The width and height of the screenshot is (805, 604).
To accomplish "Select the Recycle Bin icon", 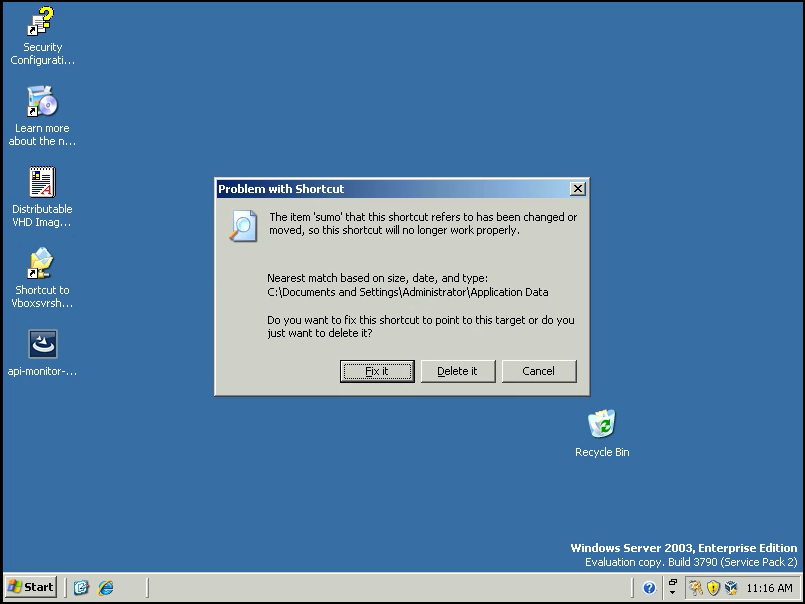I will tap(602, 425).
